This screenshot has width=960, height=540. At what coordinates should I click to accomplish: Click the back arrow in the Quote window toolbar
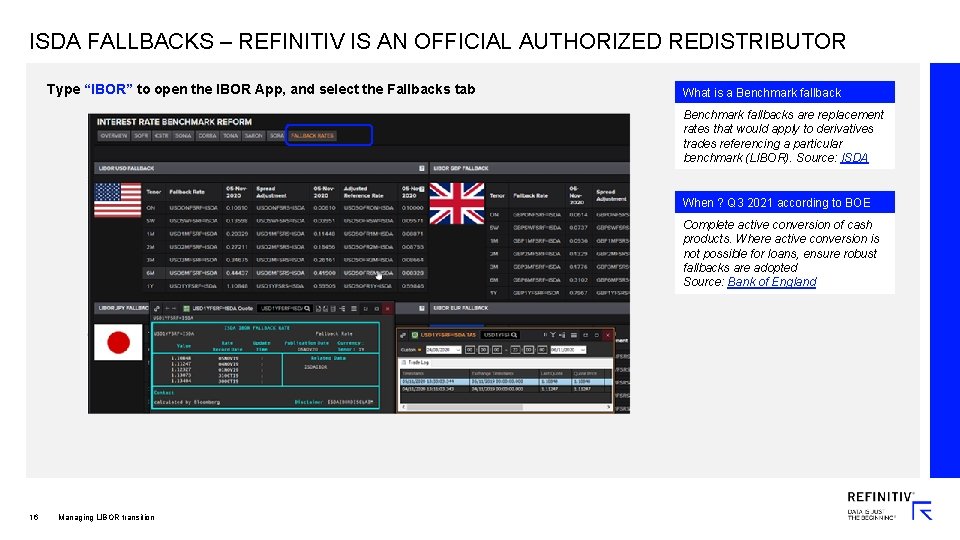[167, 309]
